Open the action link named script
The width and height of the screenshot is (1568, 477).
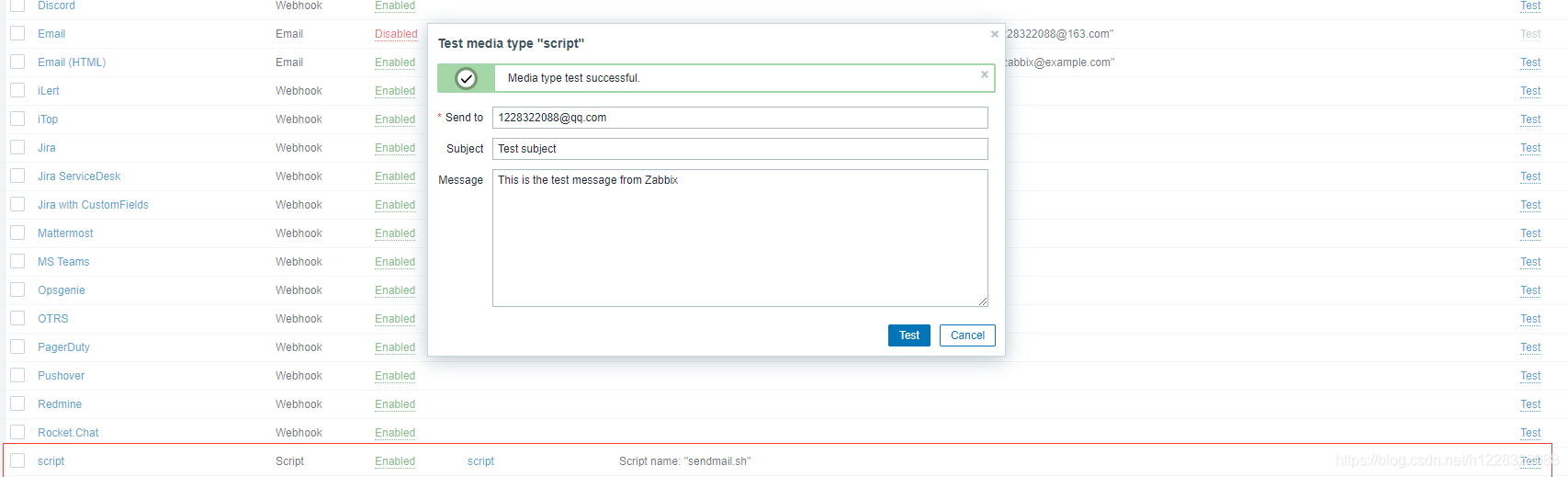point(480,461)
